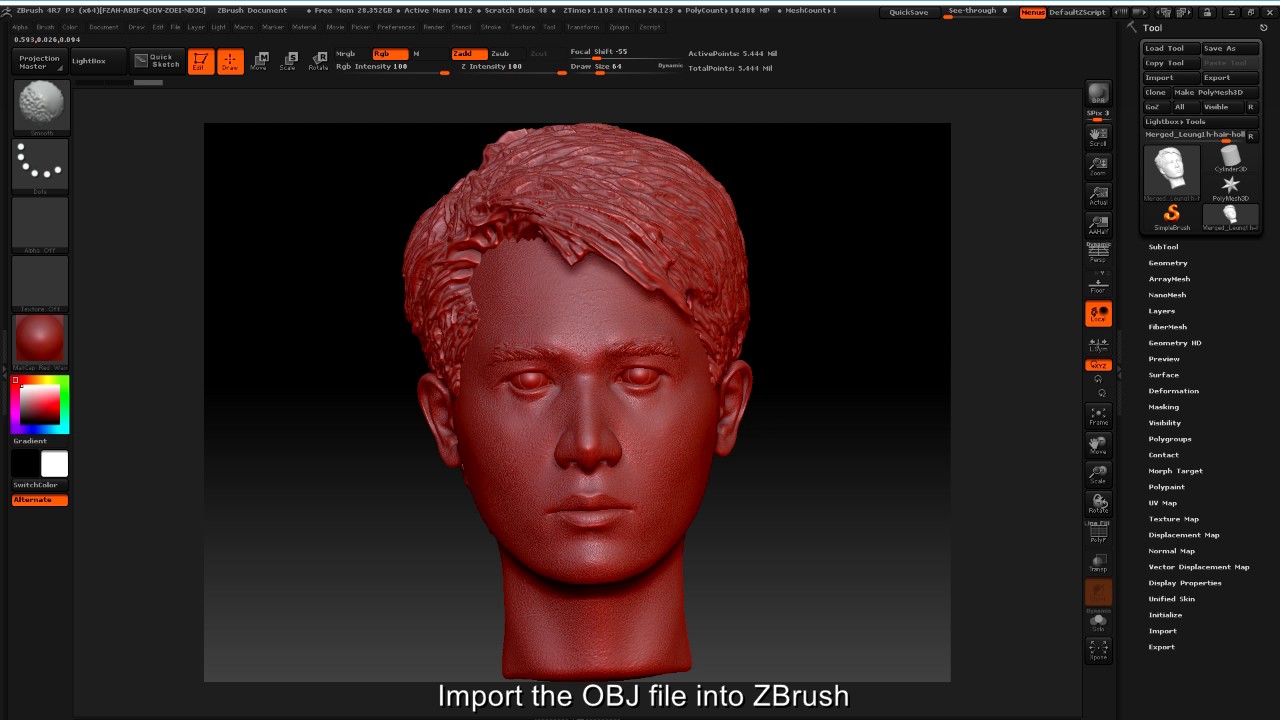
Task: Toggle Rgb paint mode
Action: (390, 53)
